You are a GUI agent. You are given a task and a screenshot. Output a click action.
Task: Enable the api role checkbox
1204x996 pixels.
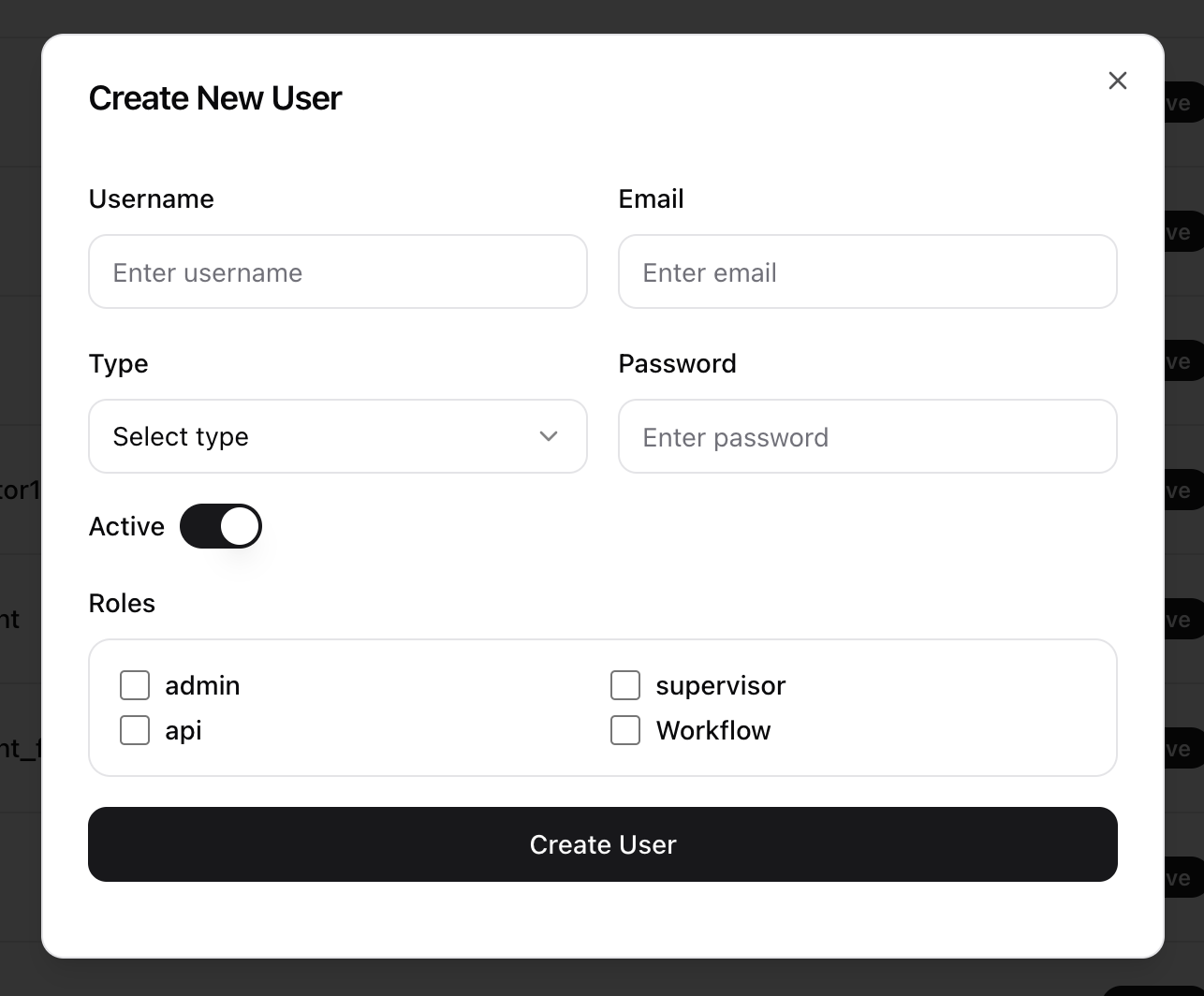pyautogui.click(x=135, y=731)
